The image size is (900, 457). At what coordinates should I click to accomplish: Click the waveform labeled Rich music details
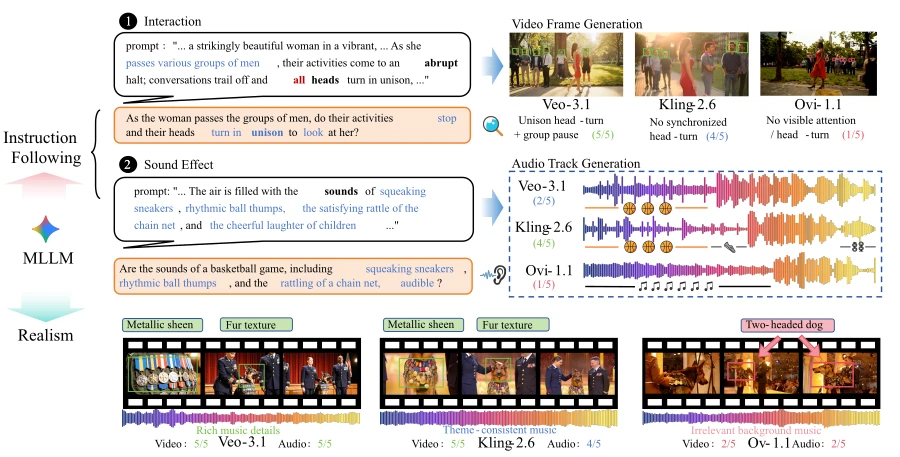click(241, 418)
